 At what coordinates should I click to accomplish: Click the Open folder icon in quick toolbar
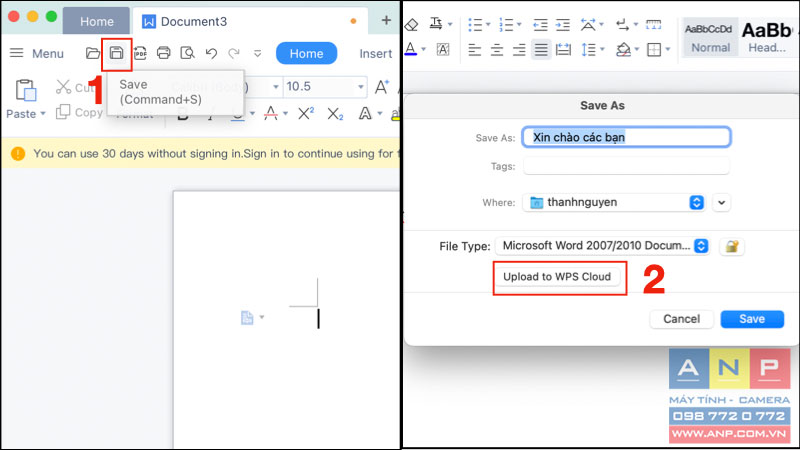tap(92, 53)
